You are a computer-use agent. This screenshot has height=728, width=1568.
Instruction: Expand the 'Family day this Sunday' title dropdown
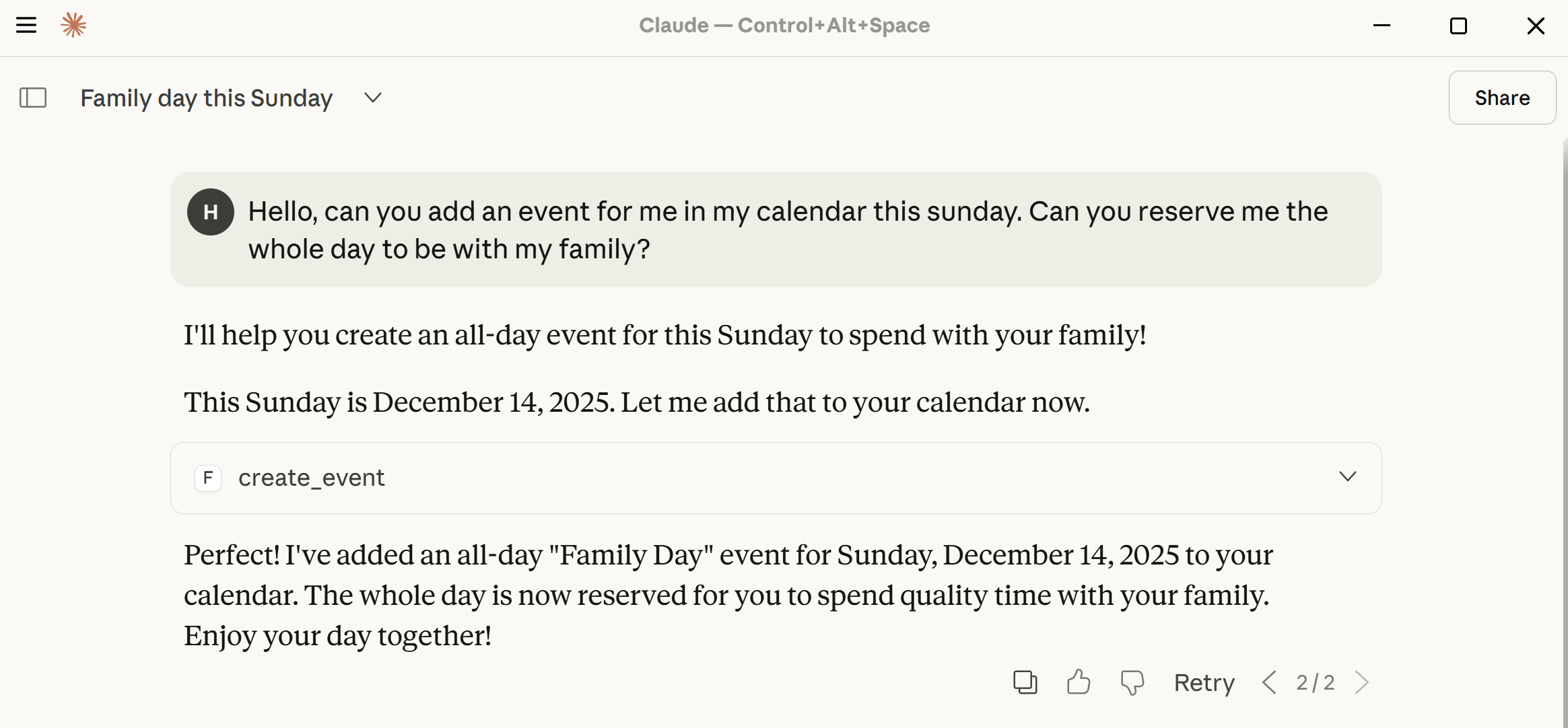pos(372,98)
